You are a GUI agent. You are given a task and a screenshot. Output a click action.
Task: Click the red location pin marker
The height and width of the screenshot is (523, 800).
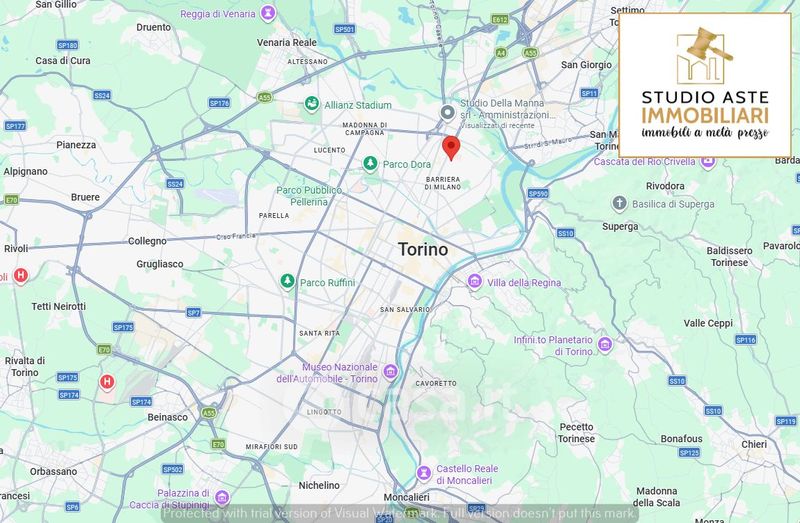point(451,148)
